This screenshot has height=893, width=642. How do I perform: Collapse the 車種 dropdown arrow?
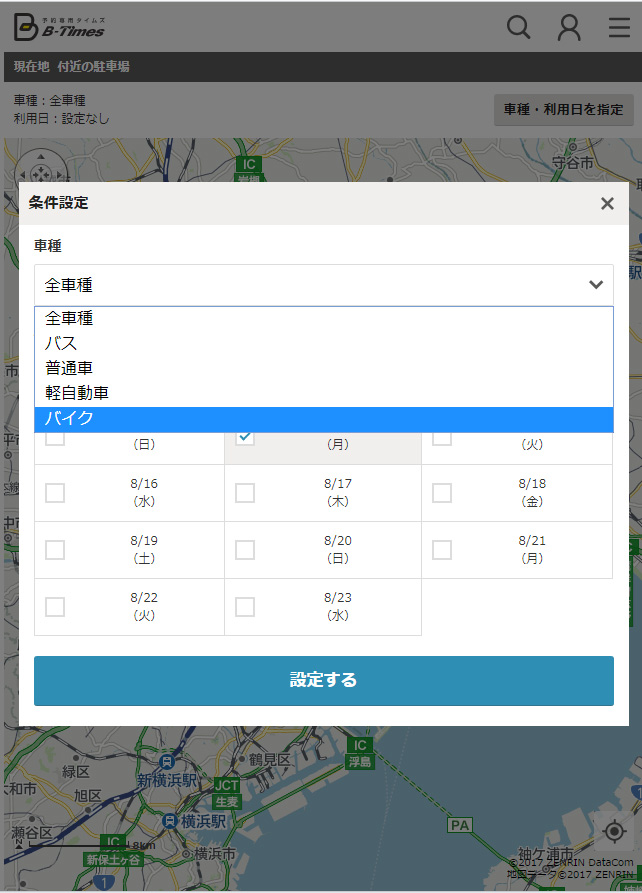tap(596, 285)
